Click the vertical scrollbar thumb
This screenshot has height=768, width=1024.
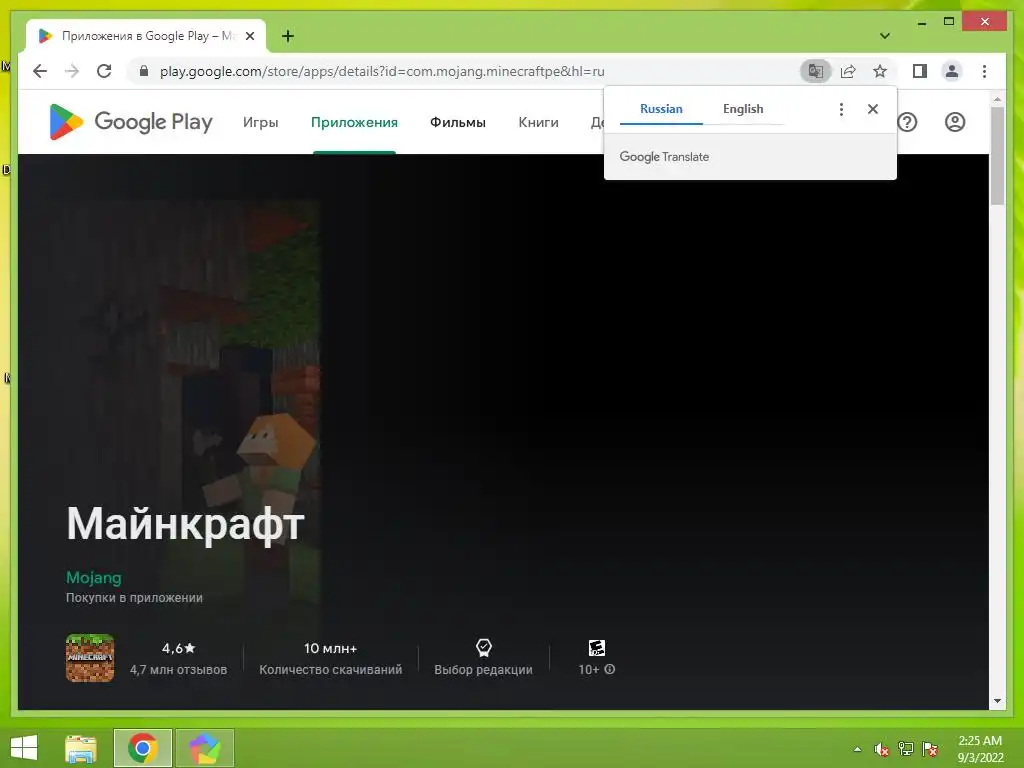997,155
